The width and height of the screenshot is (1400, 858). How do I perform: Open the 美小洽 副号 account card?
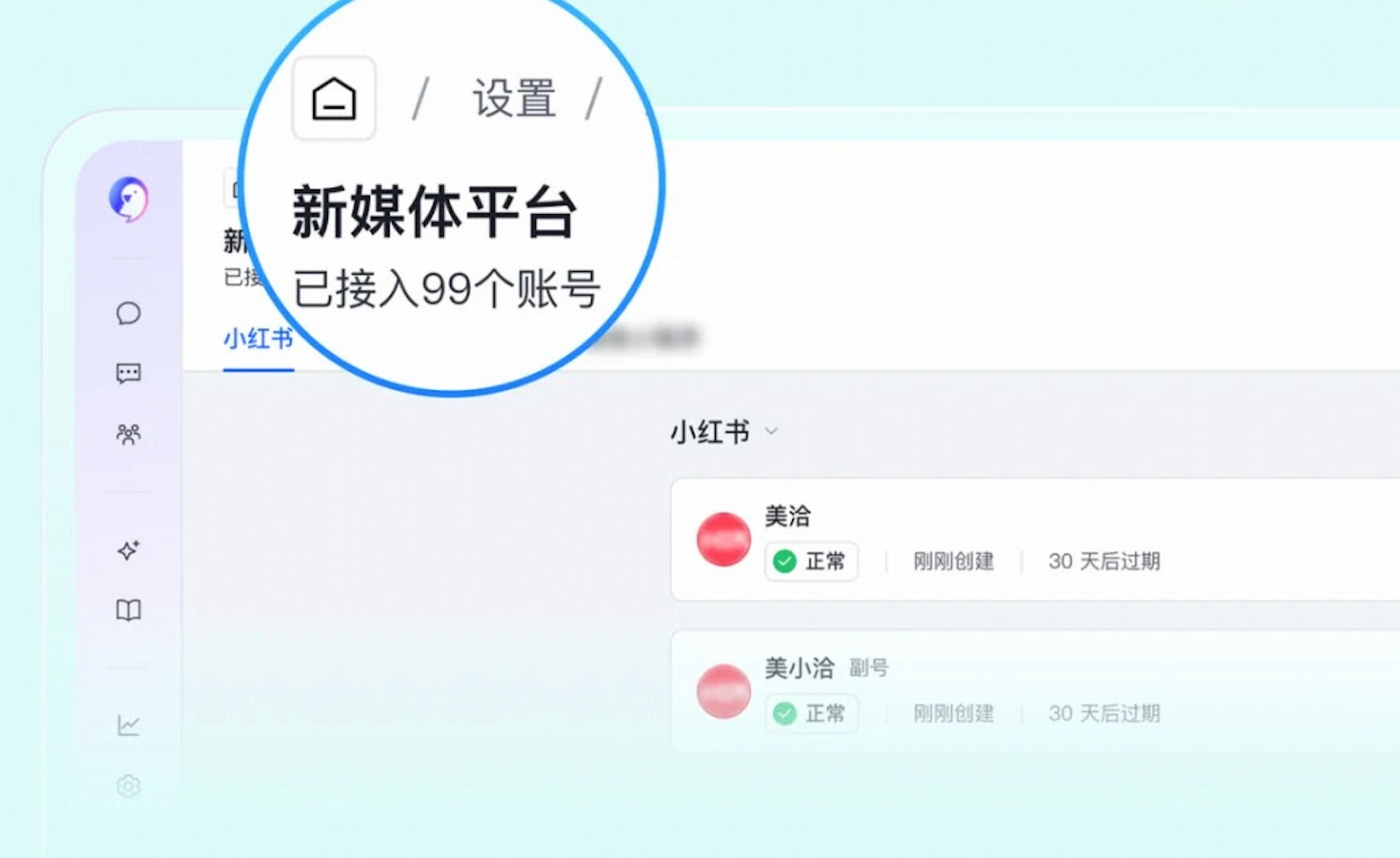click(x=1035, y=691)
